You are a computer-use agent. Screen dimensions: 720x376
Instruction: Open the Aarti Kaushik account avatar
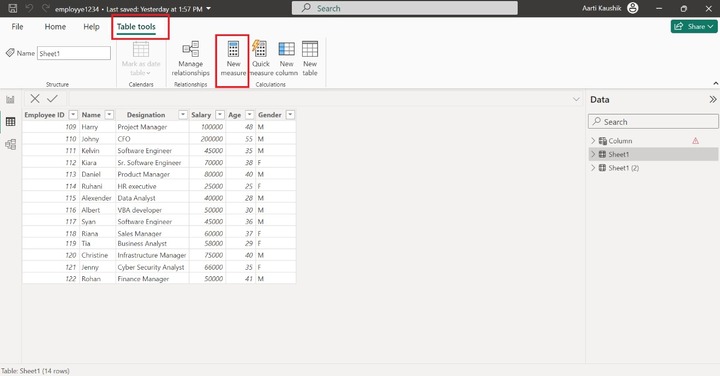pyautogui.click(x=633, y=8)
